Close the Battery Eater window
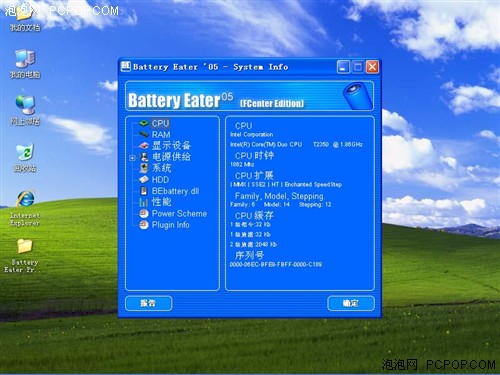The image size is (500, 375). [x=372, y=67]
